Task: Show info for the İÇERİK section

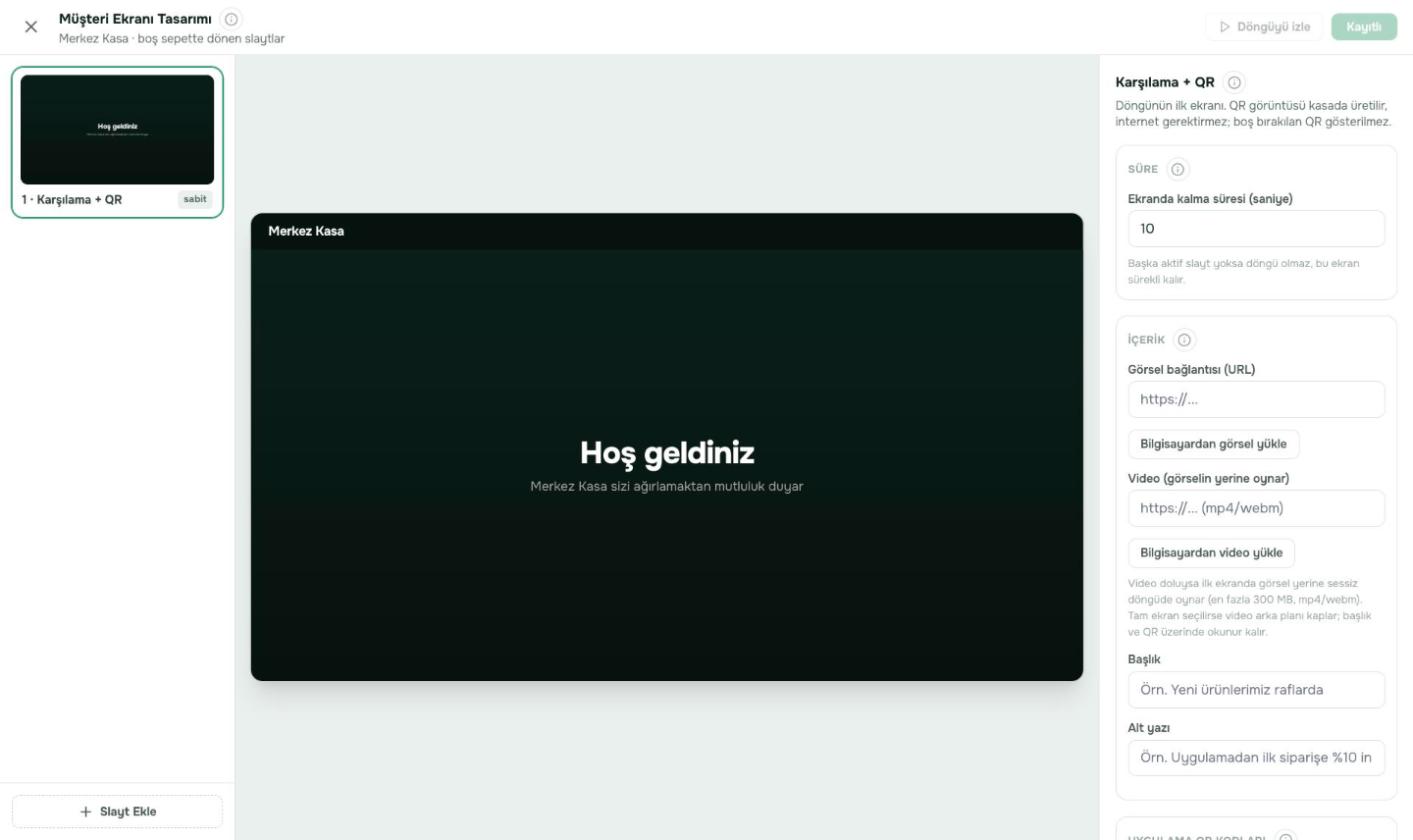Action: [x=1185, y=340]
